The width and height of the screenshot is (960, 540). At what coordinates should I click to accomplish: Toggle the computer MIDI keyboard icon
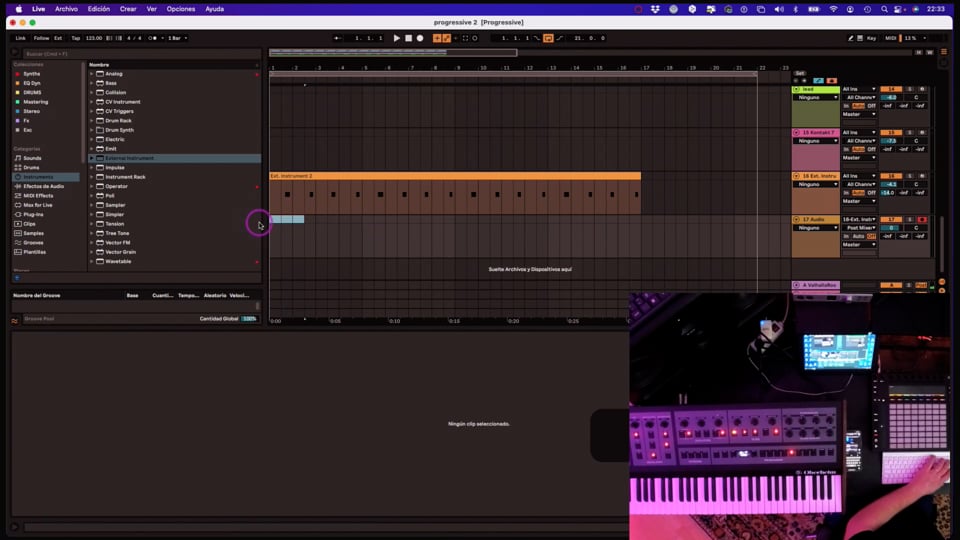(x=860, y=38)
